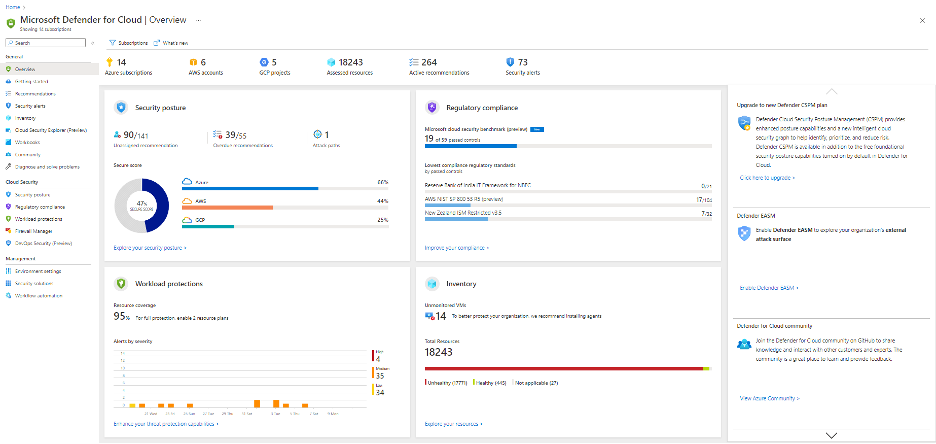Click the Recommendations list icon in sidebar

8,94
